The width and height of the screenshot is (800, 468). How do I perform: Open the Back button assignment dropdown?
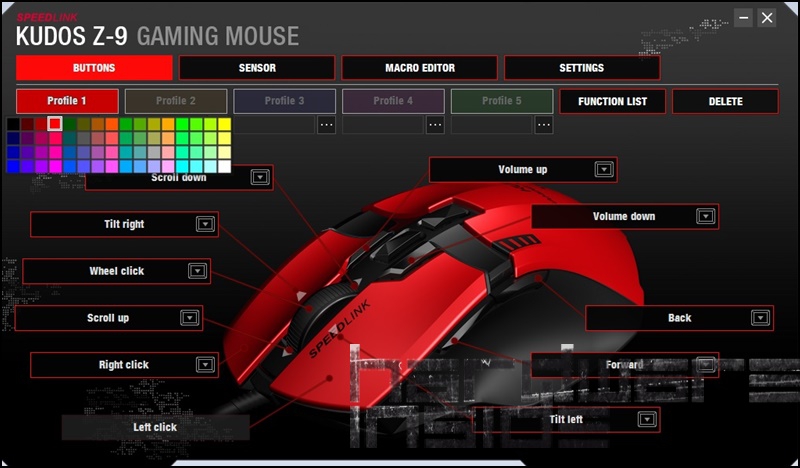pos(759,318)
